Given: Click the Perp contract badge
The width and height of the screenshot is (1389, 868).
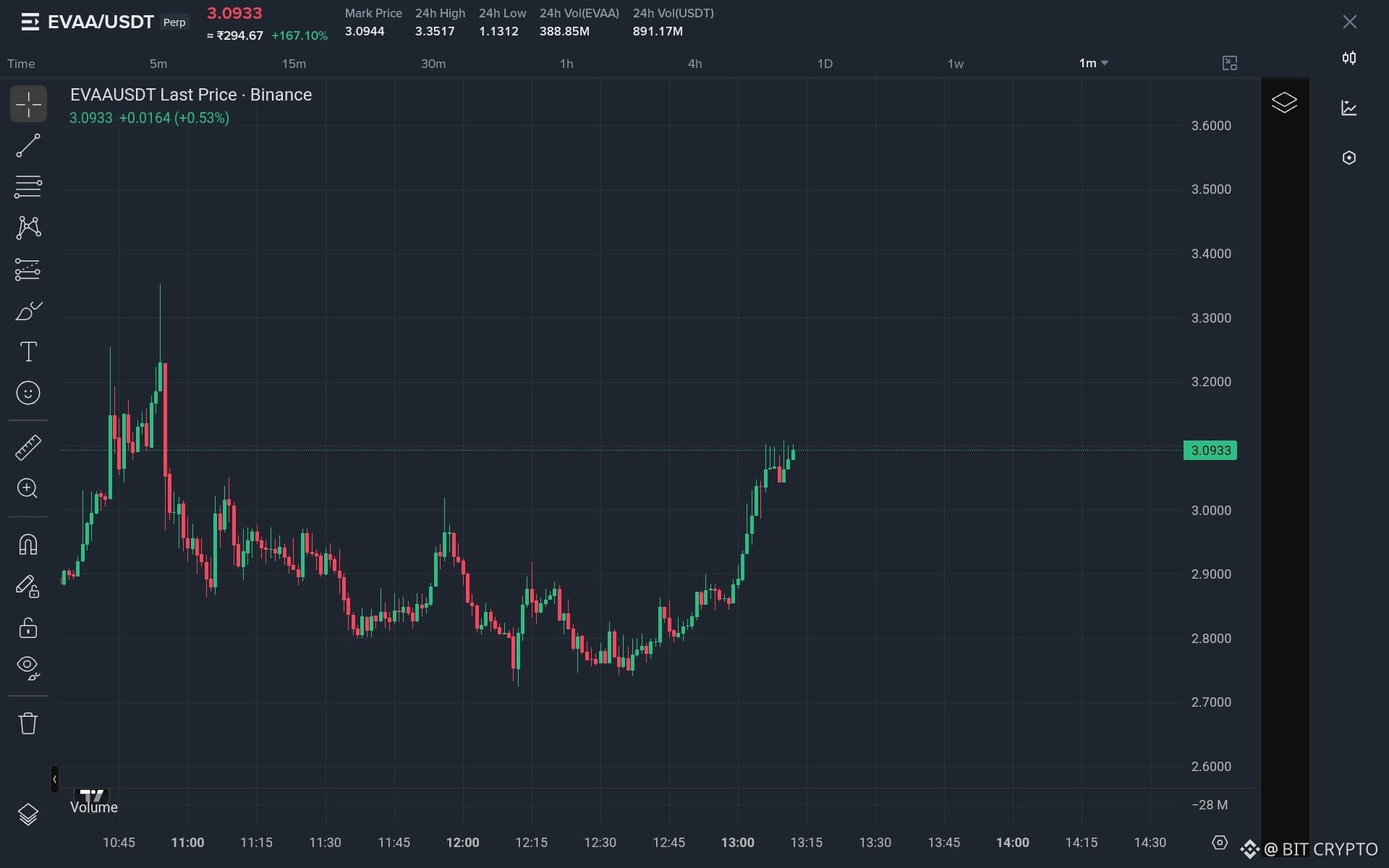Looking at the screenshot, I should [174, 22].
